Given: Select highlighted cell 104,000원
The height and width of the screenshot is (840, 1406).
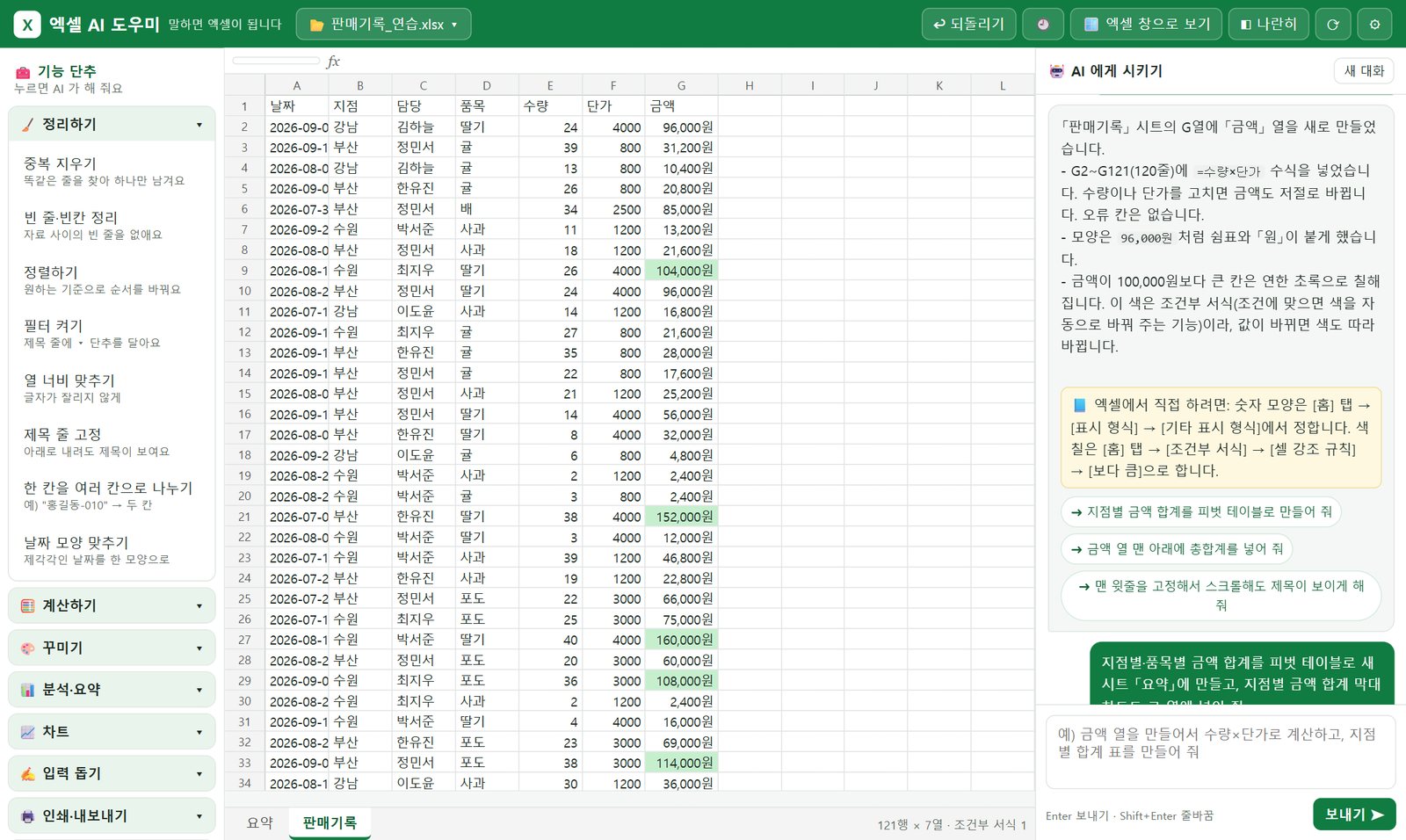Looking at the screenshot, I should tap(681, 271).
